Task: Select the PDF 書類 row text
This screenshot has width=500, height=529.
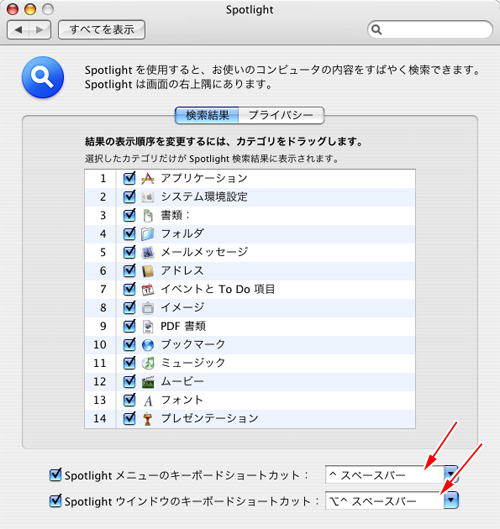Action: (x=183, y=326)
